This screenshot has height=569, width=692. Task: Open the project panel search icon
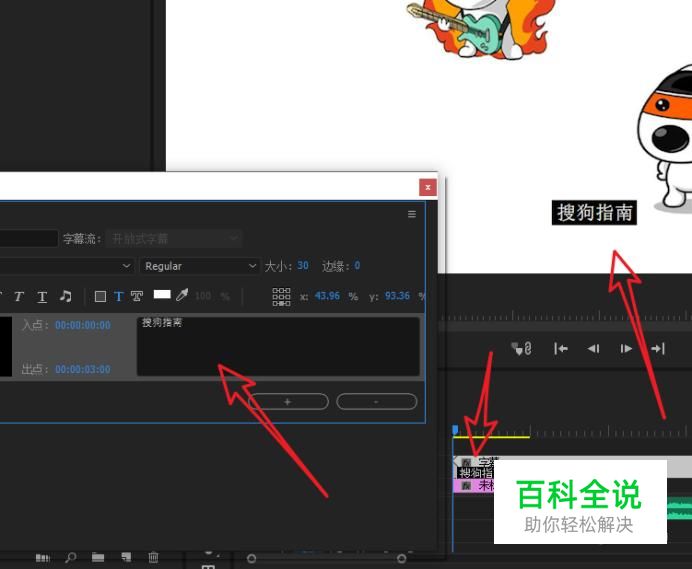click(70, 558)
